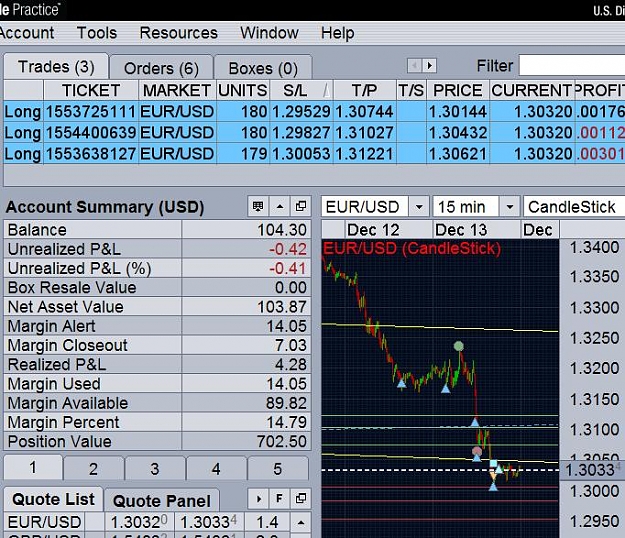Click stop loss value 1.29529
The image size is (625, 538).
[301, 112]
